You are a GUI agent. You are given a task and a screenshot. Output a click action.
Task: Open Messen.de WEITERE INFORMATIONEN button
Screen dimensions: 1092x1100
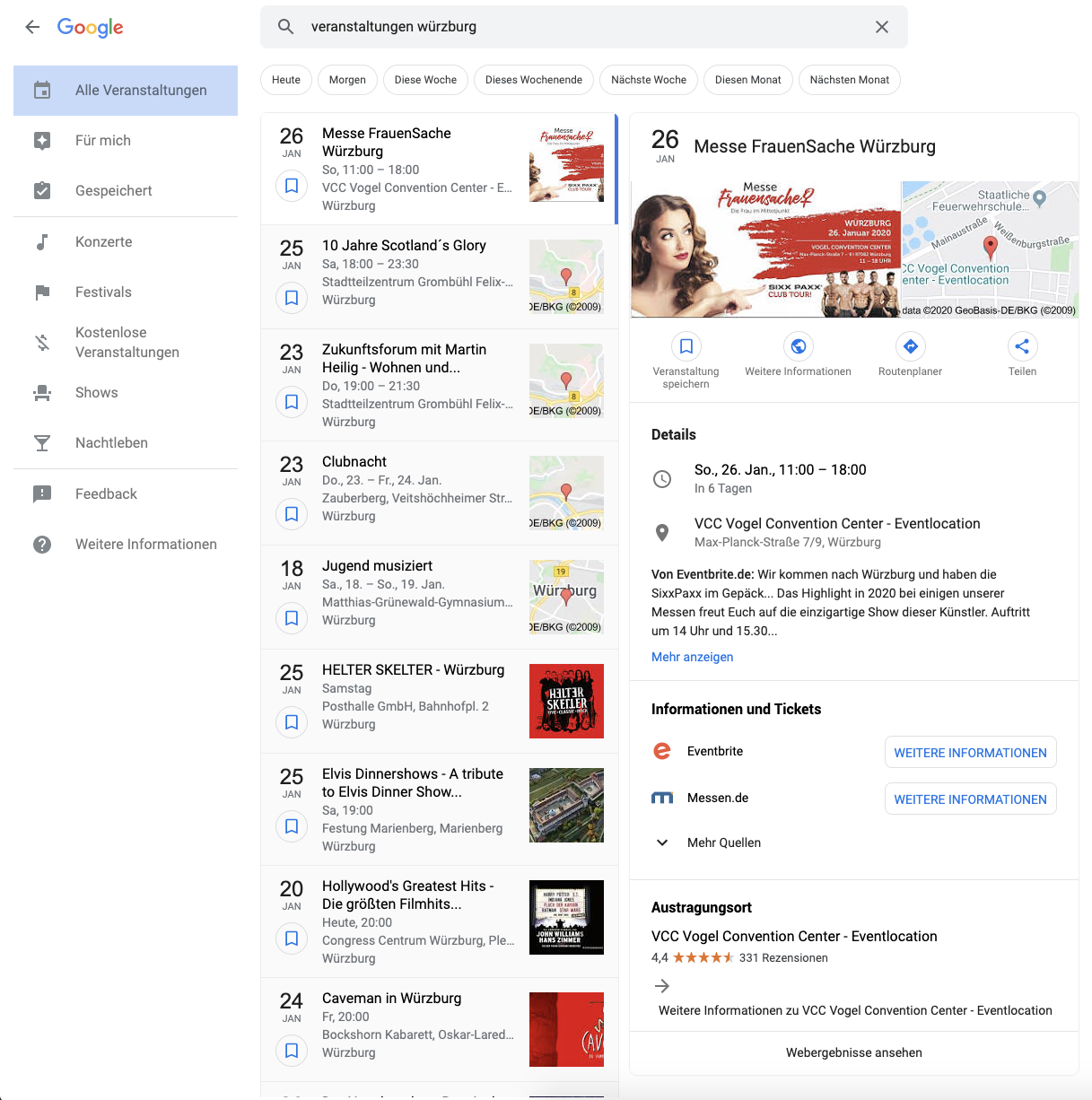click(970, 799)
